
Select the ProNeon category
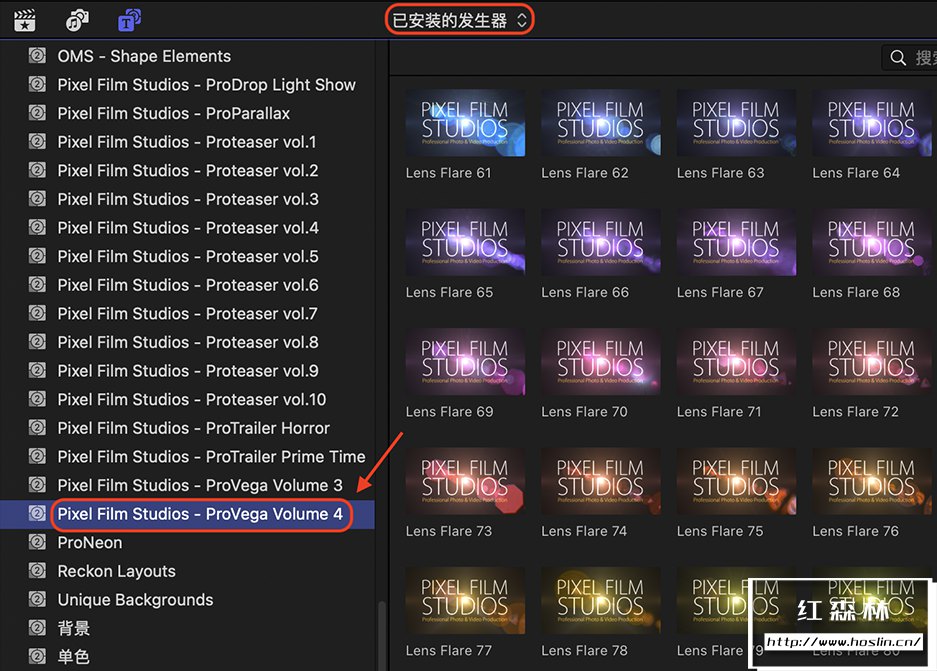tap(90, 543)
